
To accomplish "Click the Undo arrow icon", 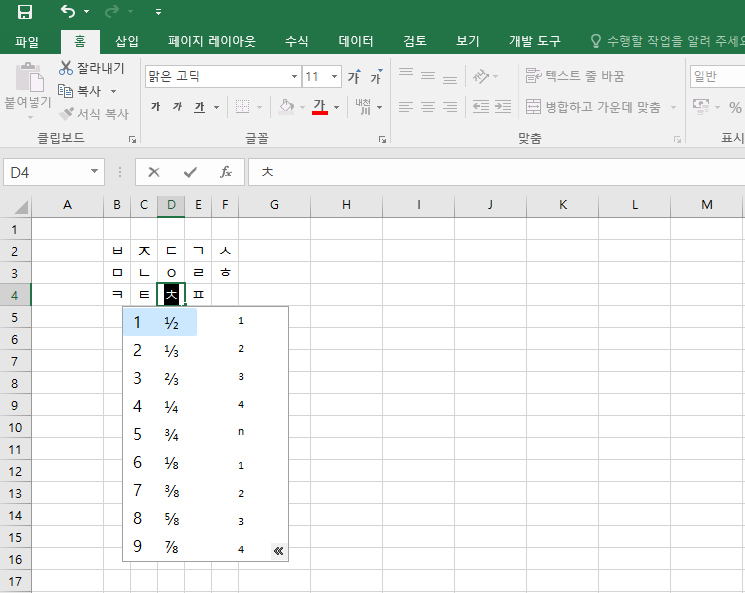I will (x=68, y=11).
